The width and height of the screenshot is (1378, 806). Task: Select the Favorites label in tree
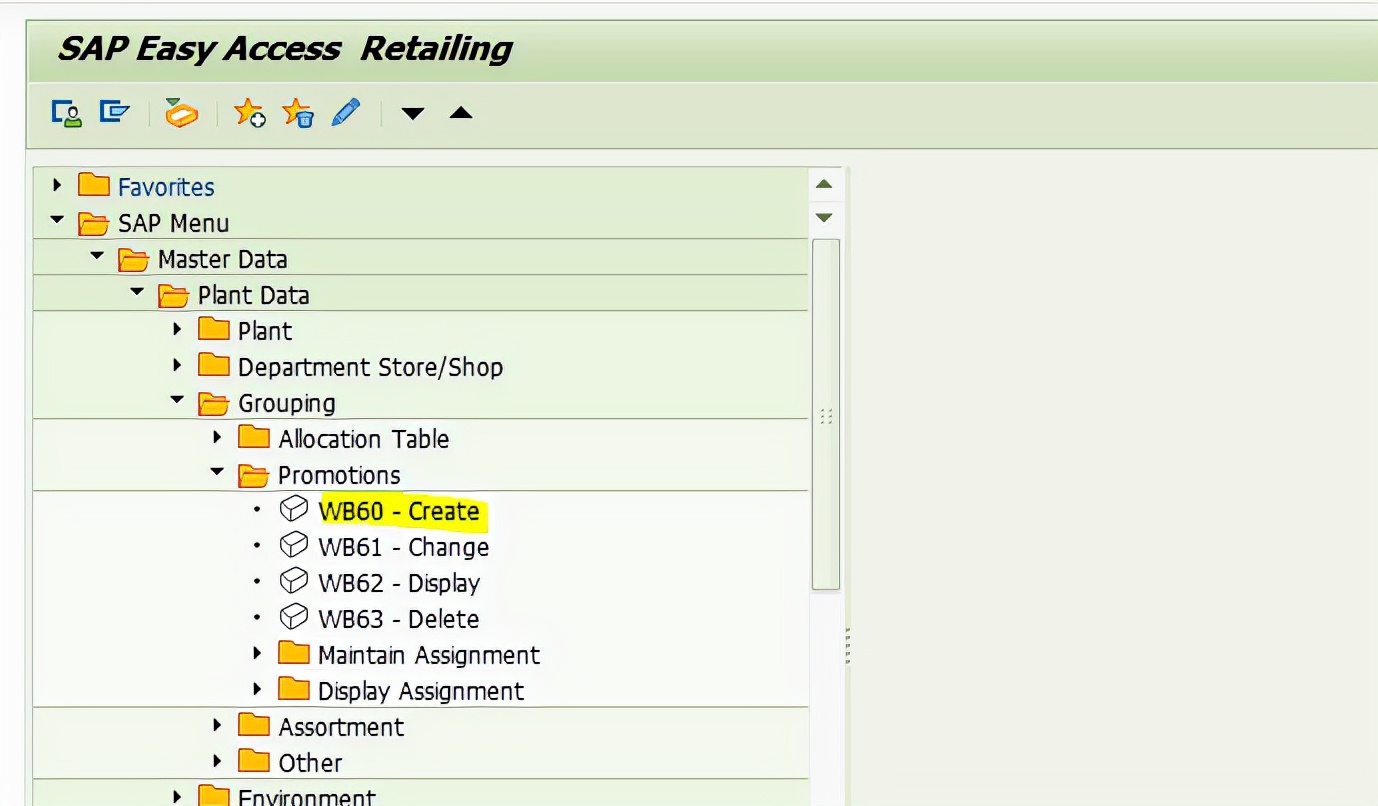point(166,187)
